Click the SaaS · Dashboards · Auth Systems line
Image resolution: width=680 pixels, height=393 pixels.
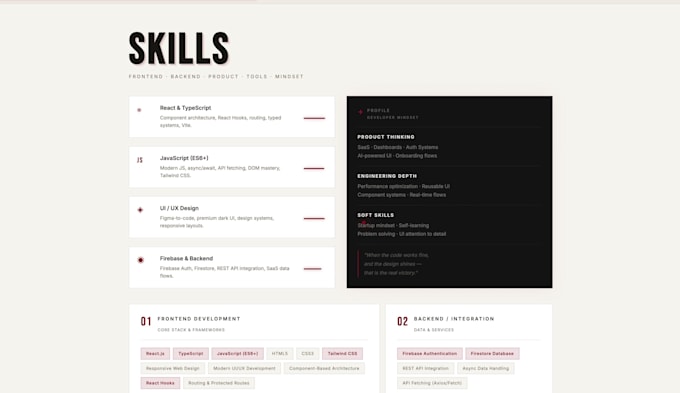click(398, 147)
